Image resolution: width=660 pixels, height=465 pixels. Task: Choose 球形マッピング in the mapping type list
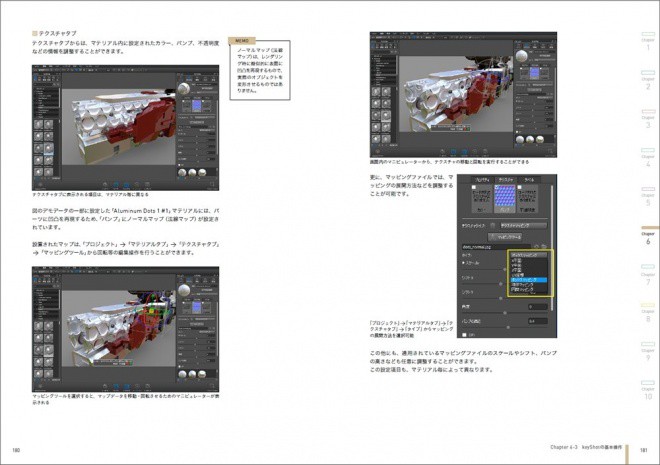pos(529,285)
